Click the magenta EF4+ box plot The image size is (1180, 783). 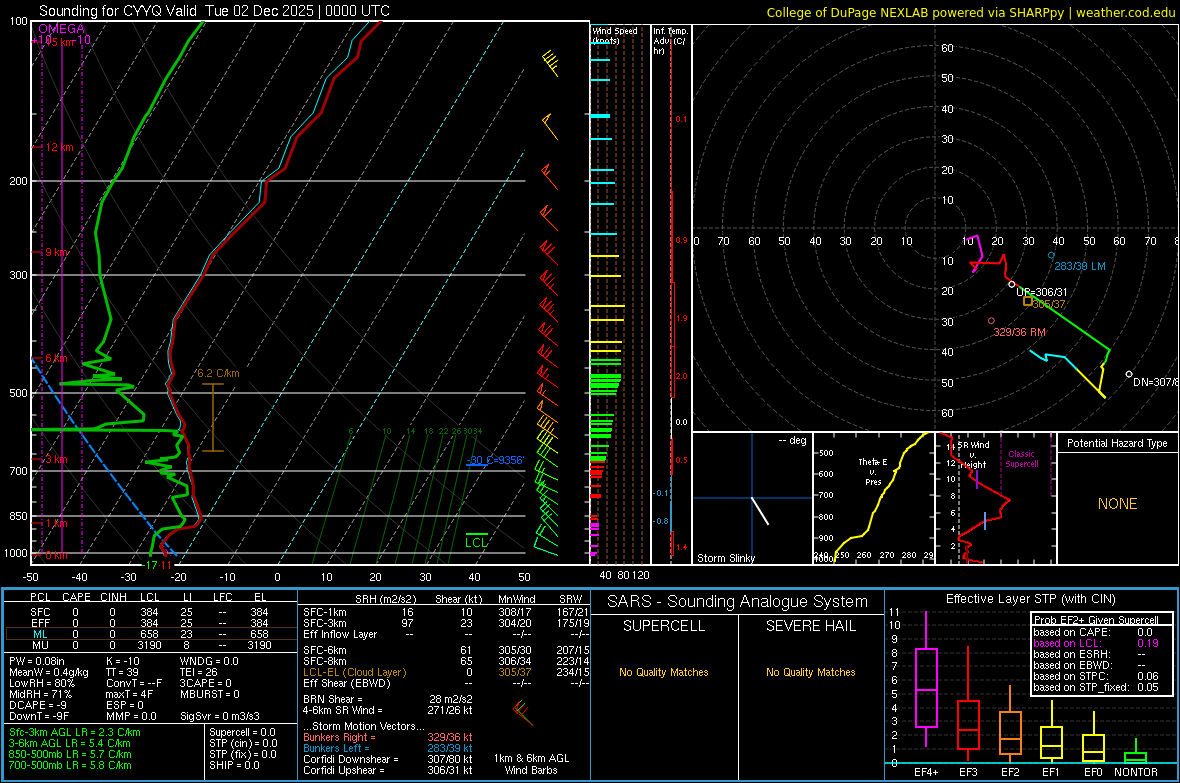[926, 679]
